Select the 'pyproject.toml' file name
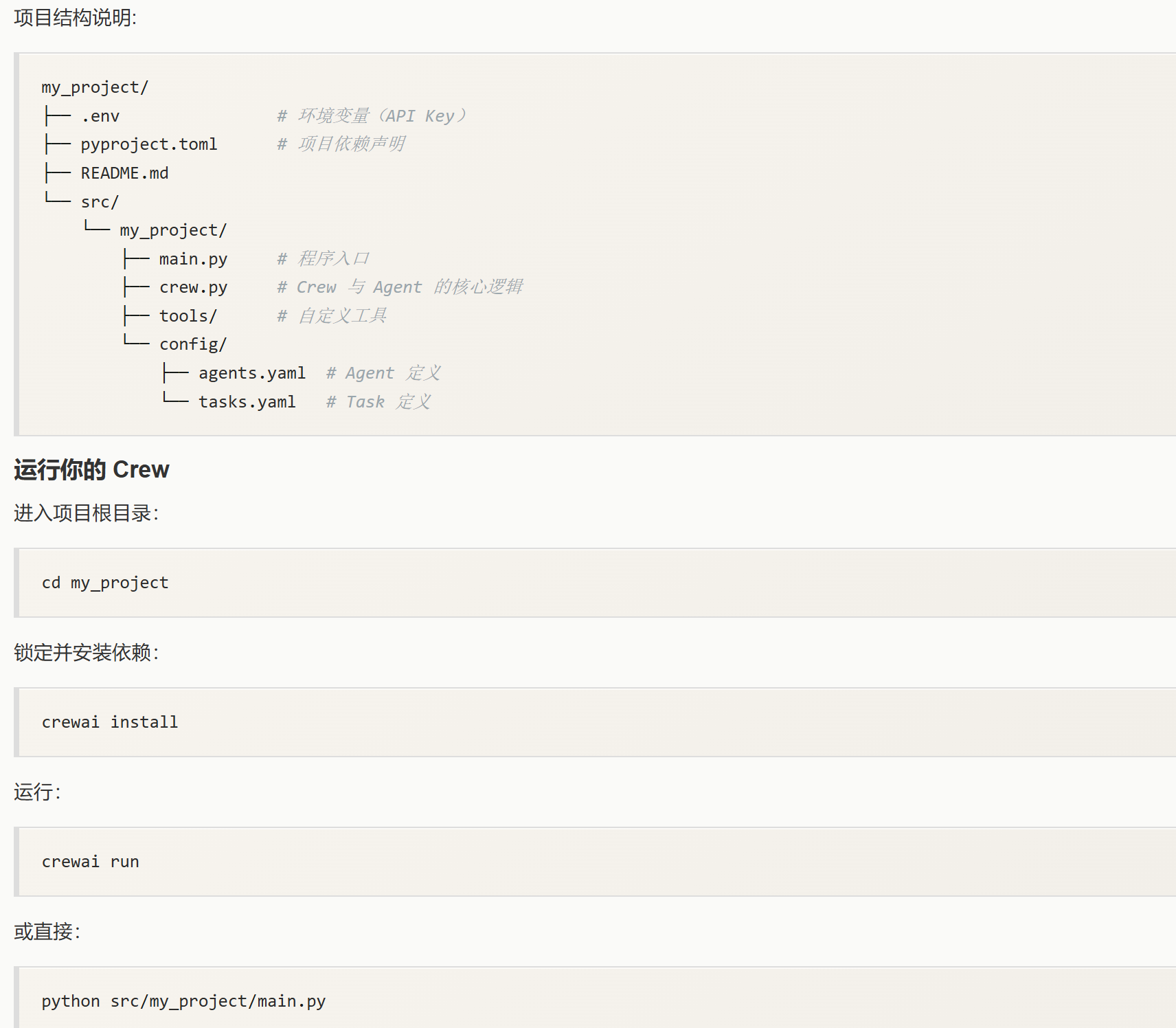This screenshot has height=1028, width=1176. [x=149, y=144]
